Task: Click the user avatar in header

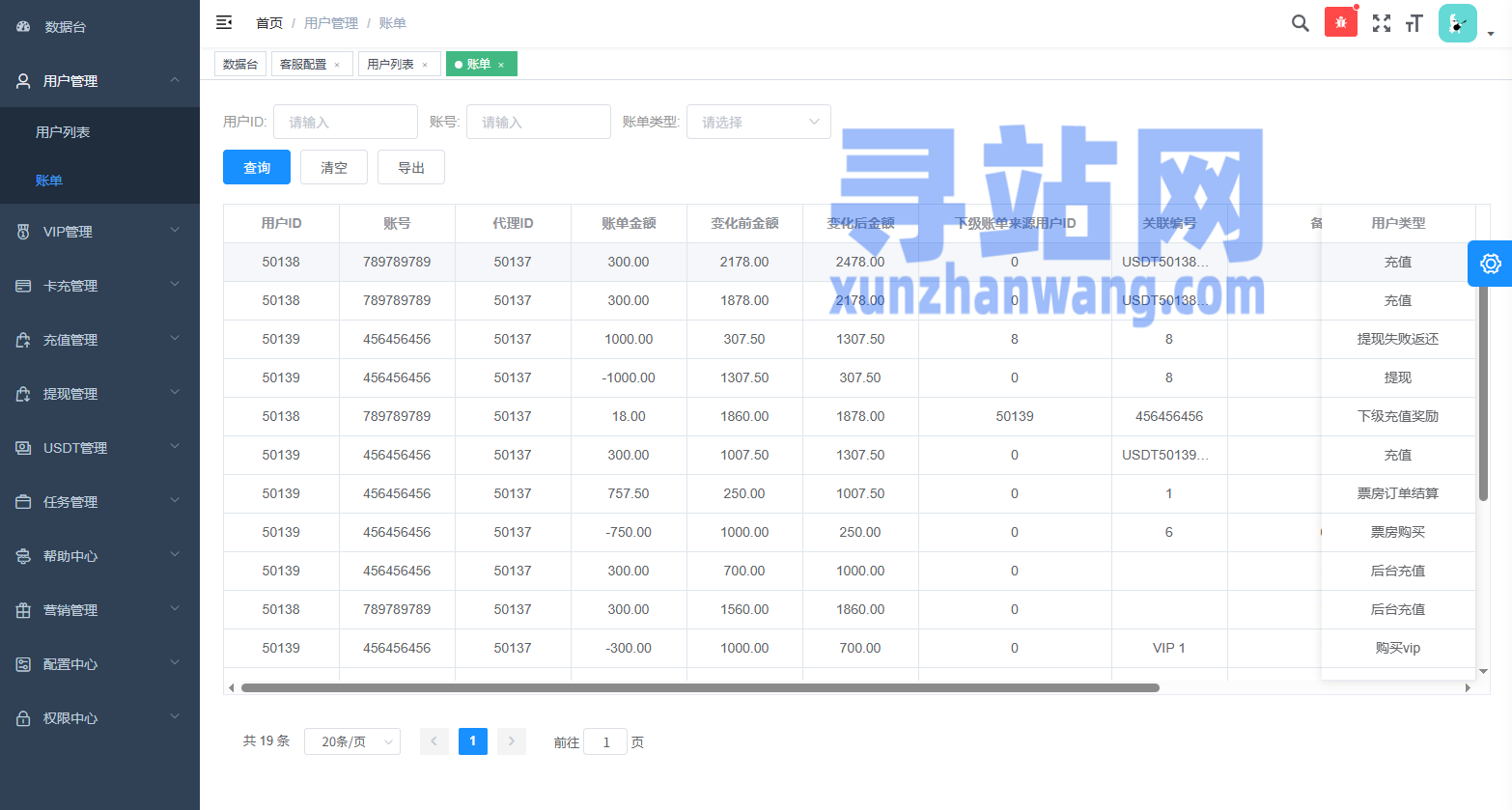Action: 1457,23
